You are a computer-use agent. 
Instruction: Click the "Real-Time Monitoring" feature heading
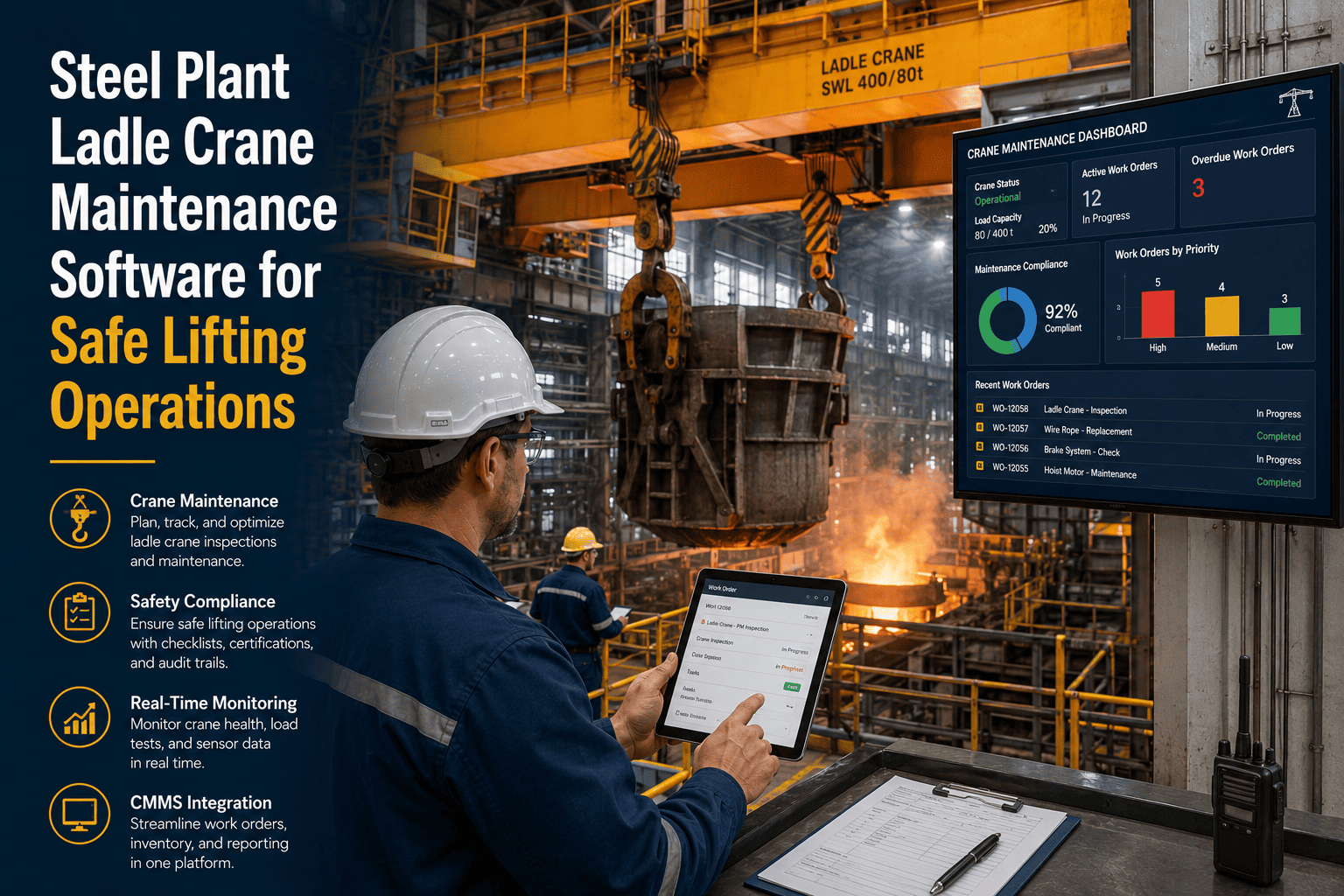(213, 703)
